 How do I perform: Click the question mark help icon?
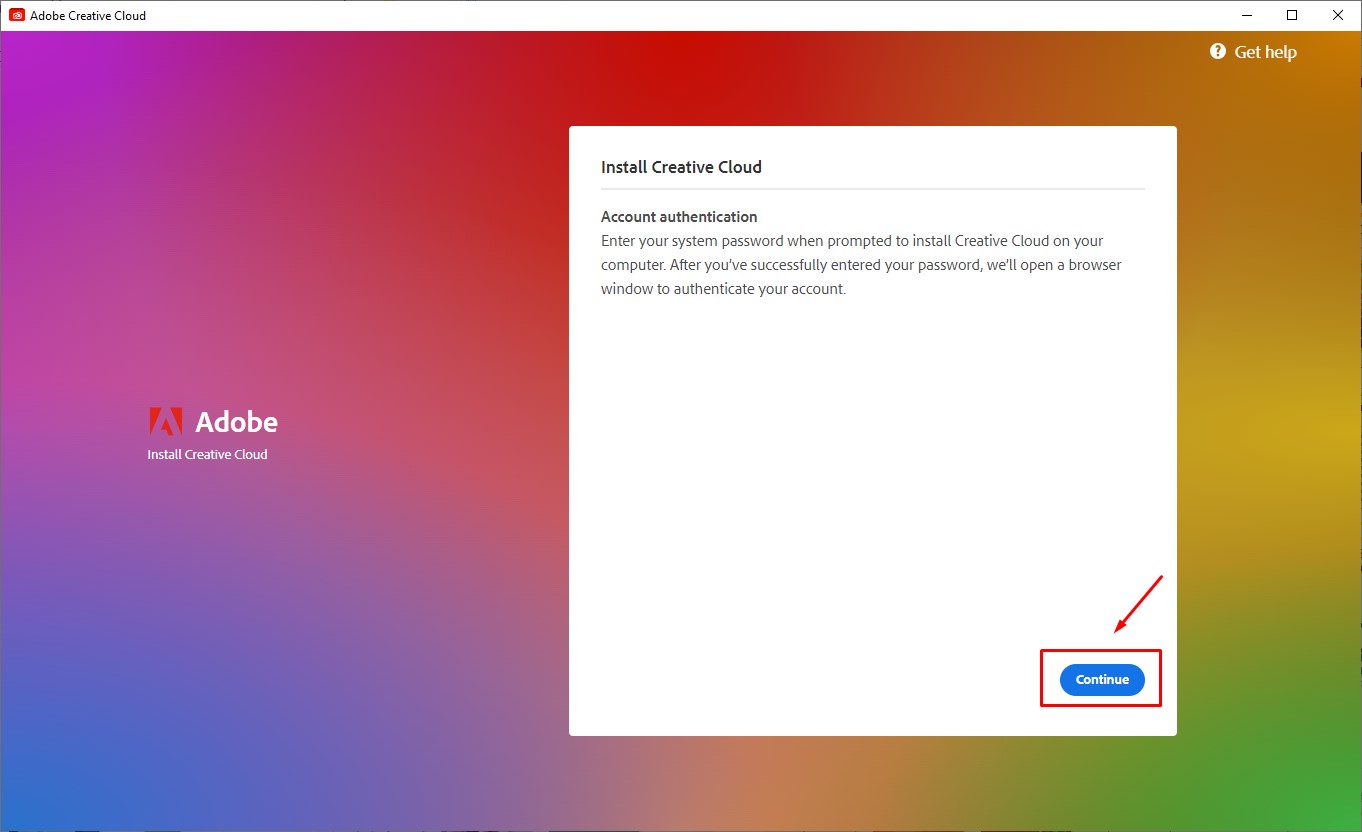point(1217,51)
